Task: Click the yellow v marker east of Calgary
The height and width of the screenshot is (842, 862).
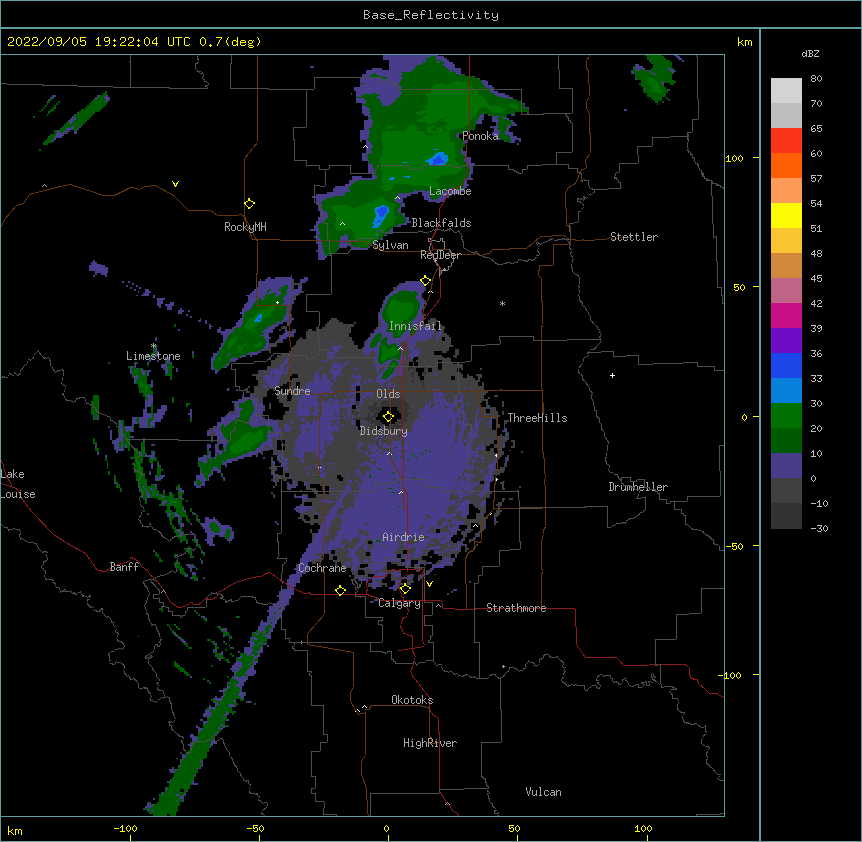Action: point(429,584)
